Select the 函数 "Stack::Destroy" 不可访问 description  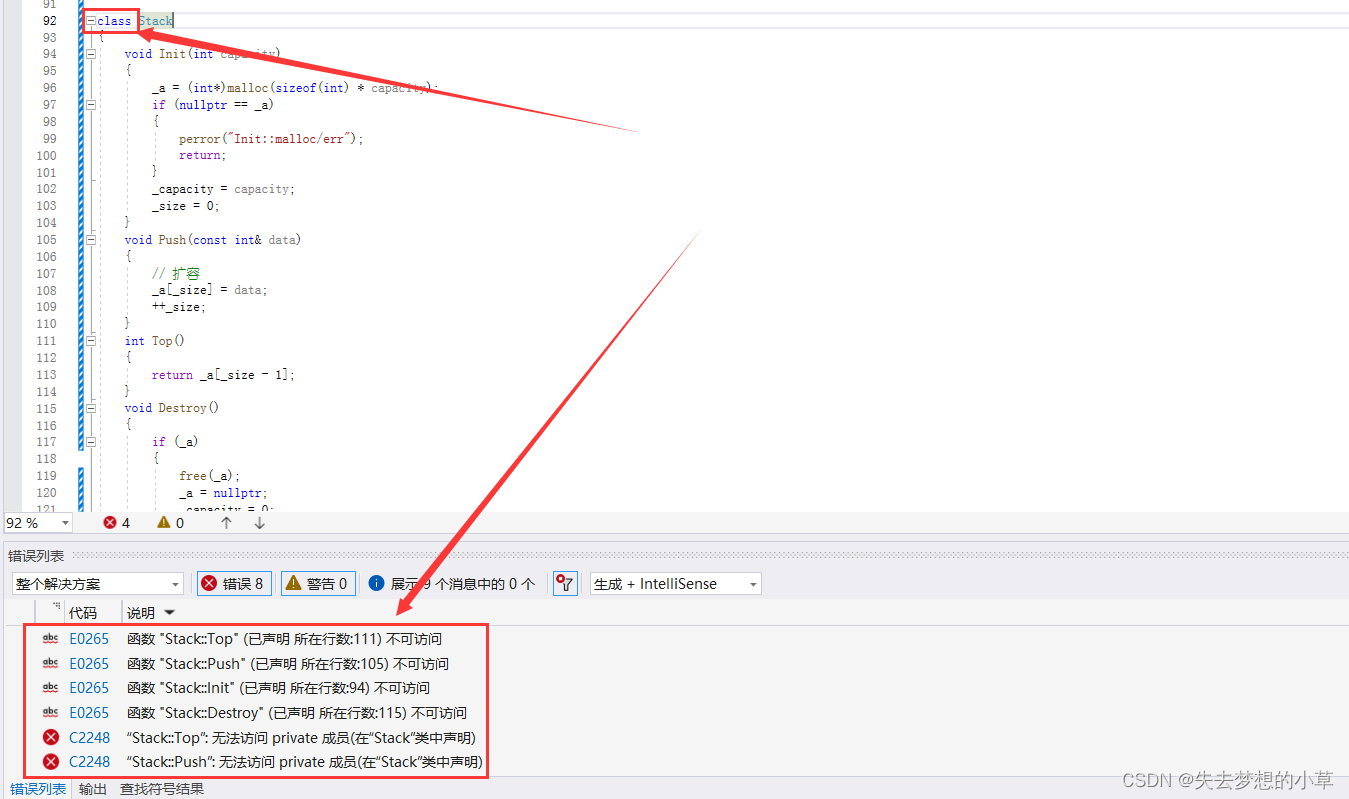tap(297, 713)
